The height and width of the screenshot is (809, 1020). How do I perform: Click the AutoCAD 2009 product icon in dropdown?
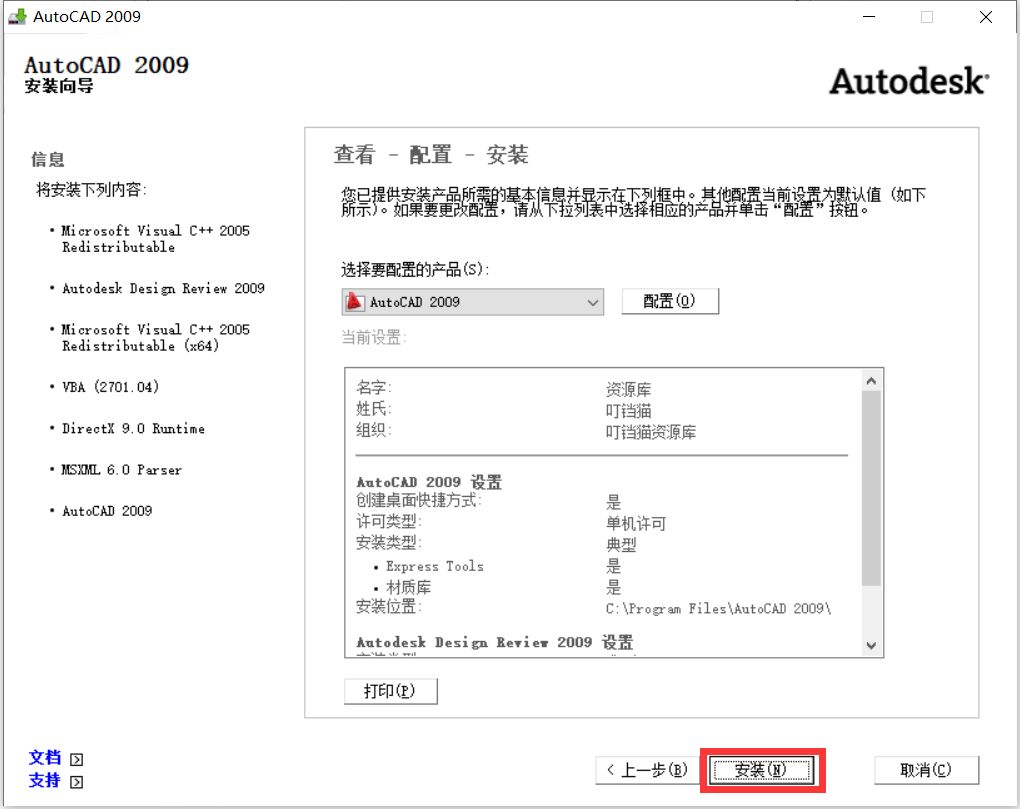click(x=355, y=302)
